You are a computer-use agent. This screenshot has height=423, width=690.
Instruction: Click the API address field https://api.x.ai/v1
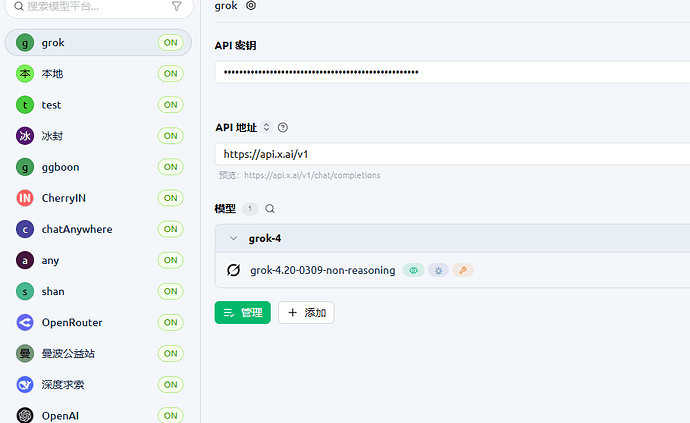(452, 154)
